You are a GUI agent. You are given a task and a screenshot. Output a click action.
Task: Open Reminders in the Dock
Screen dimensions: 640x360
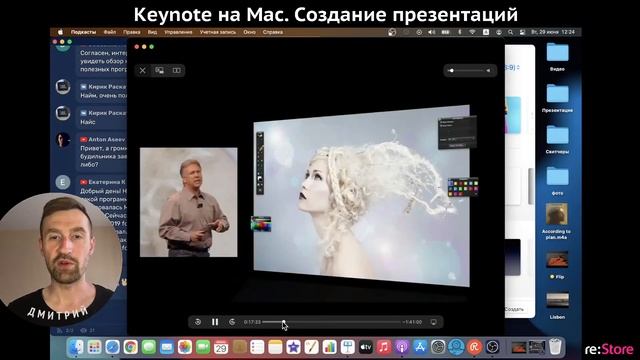pos(257,347)
